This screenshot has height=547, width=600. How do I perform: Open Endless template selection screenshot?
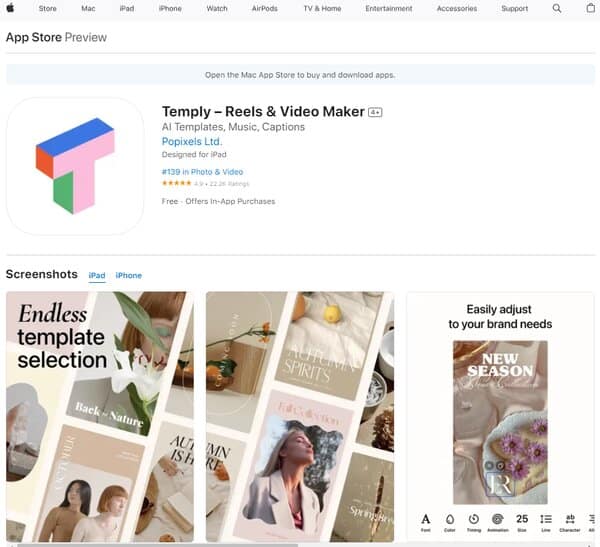[100, 417]
